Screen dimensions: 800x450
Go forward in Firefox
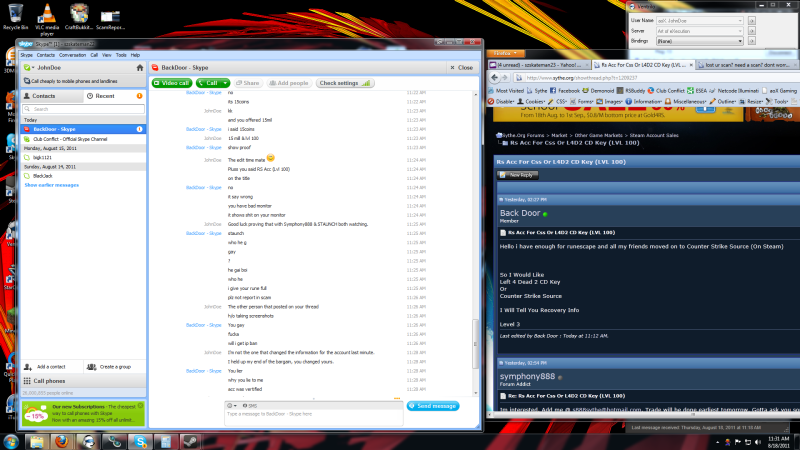click(505, 78)
